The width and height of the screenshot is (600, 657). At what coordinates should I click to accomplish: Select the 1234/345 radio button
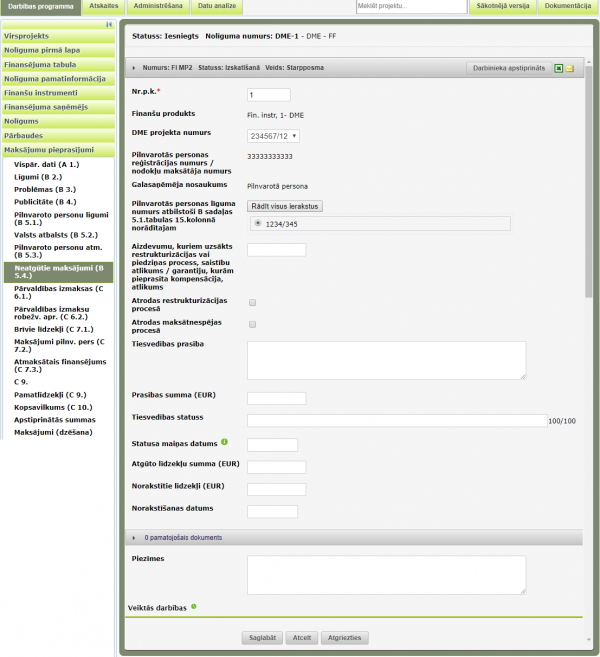point(259,223)
